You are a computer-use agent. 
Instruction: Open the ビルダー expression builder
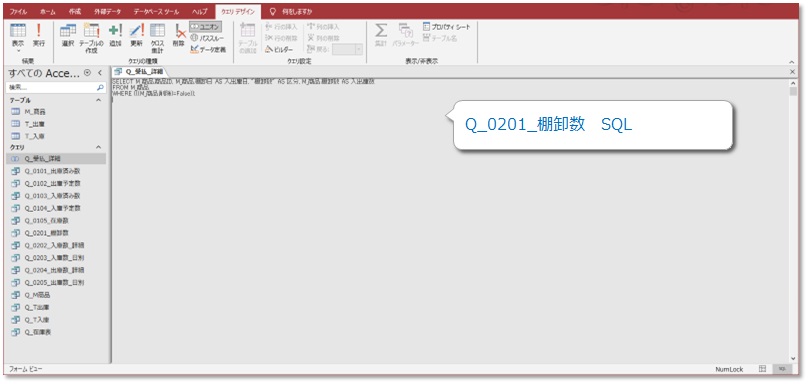pyautogui.click(x=279, y=49)
